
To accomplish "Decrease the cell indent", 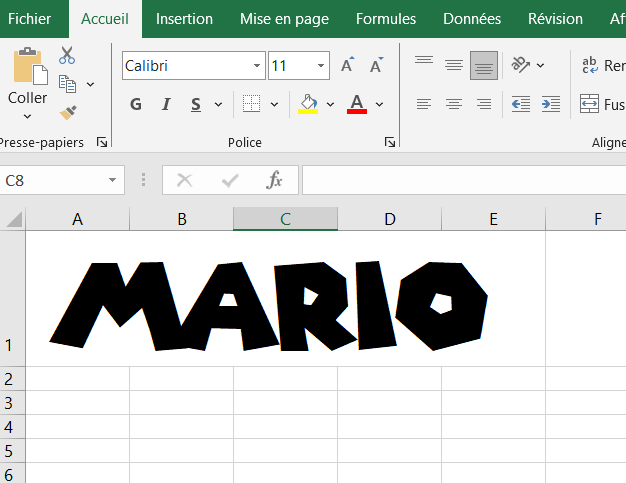I will tap(521, 104).
